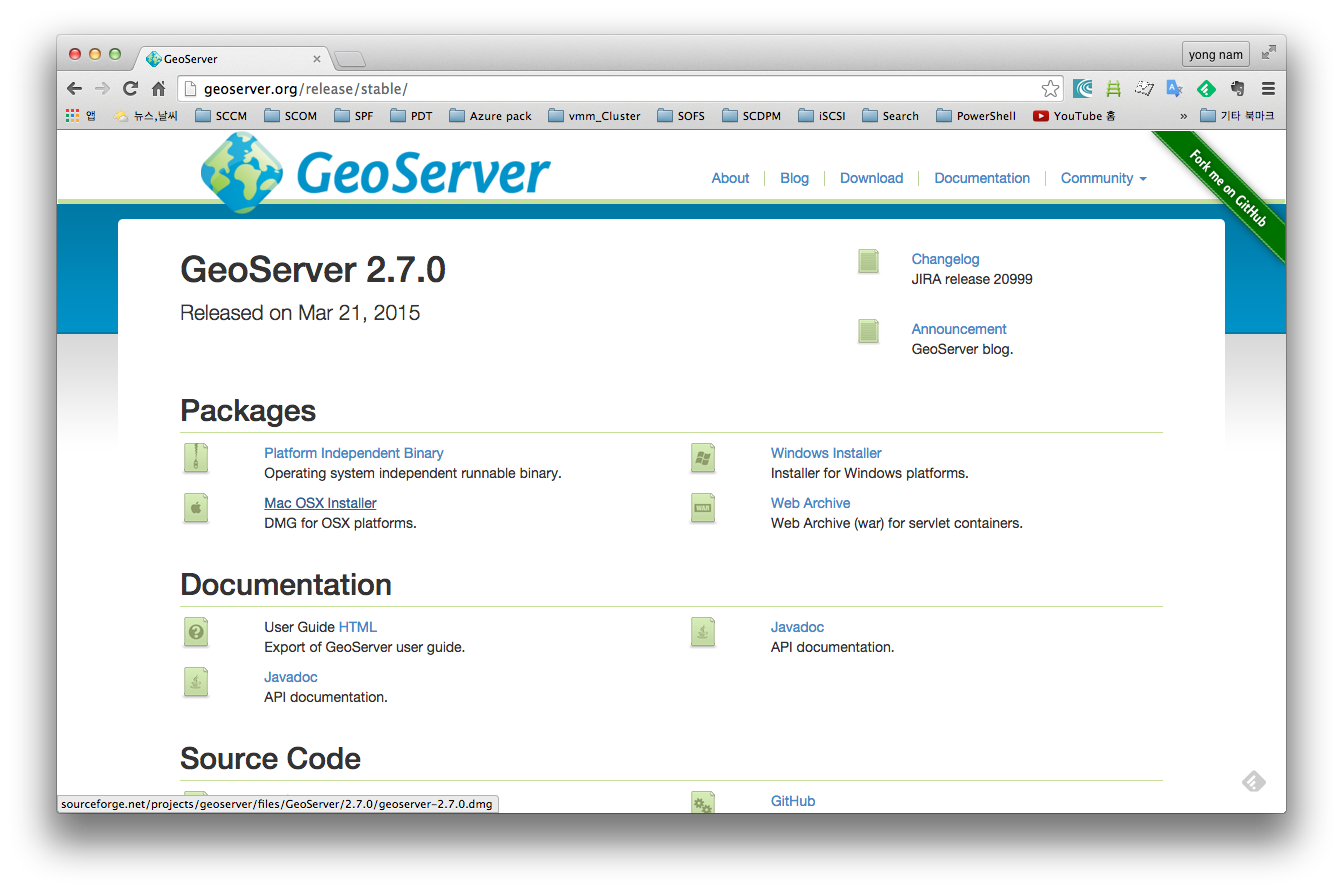Open the 기타 북마크 folder
The height and width of the screenshot is (892, 1343).
[x=1237, y=116]
